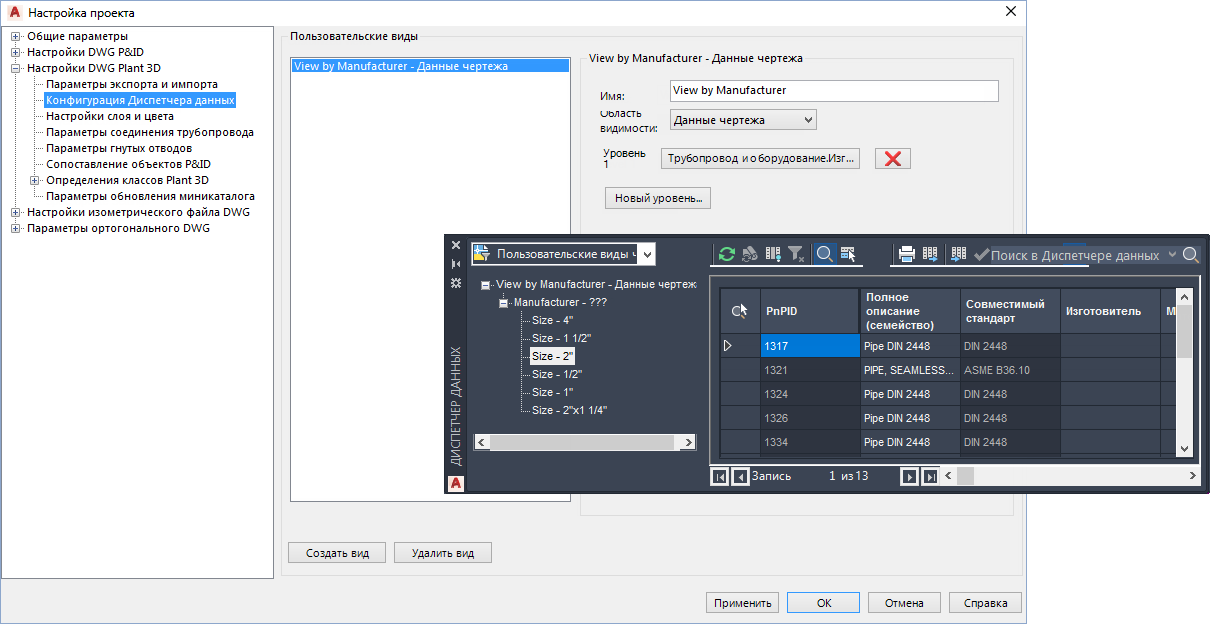Click the tree horizontal scrollbar right arrow
This screenshot has height=626, width=1211.
(687, 441)
